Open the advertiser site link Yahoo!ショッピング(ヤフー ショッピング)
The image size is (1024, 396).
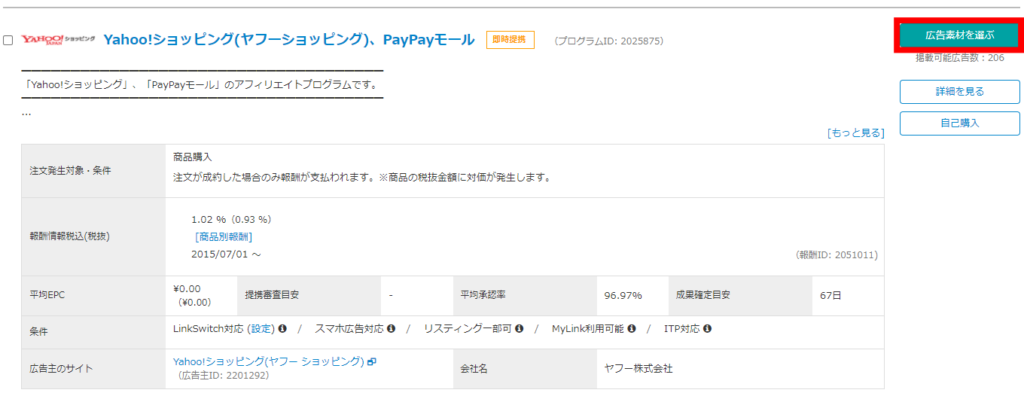(268, 361)
